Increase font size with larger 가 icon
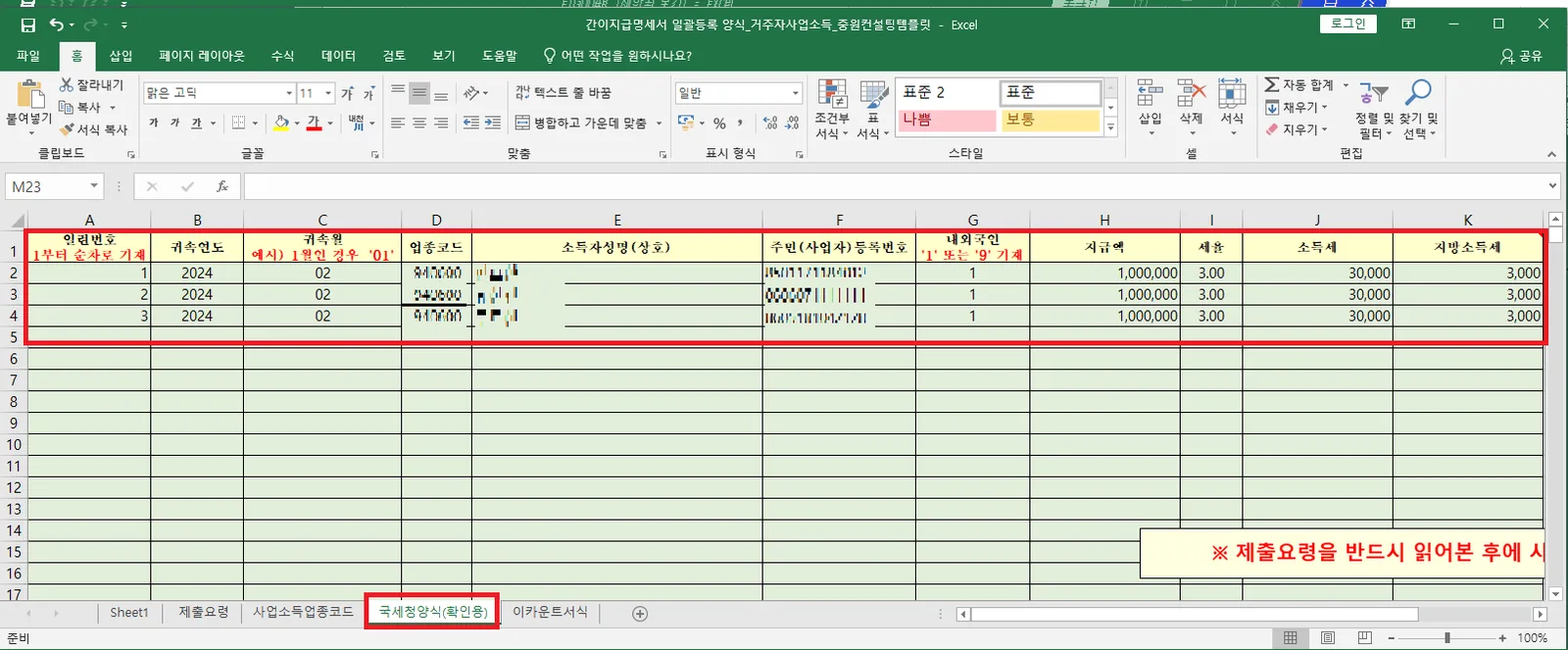1568x650 pixels. tap(347, 93)
